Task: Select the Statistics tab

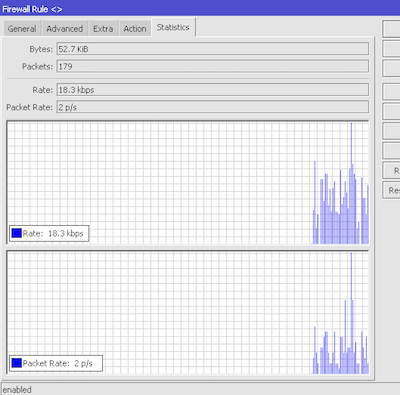Action: [x=173, y=27]
